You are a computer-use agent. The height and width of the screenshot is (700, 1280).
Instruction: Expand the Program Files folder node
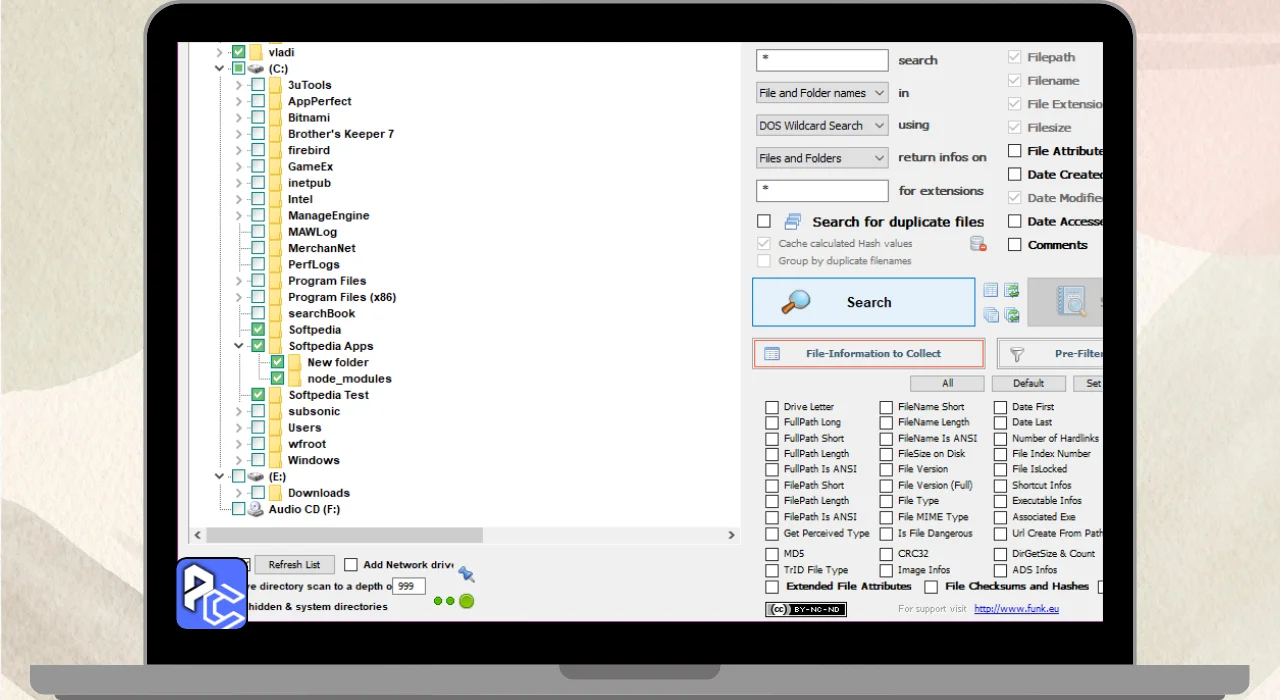click(x=239, y=281)
